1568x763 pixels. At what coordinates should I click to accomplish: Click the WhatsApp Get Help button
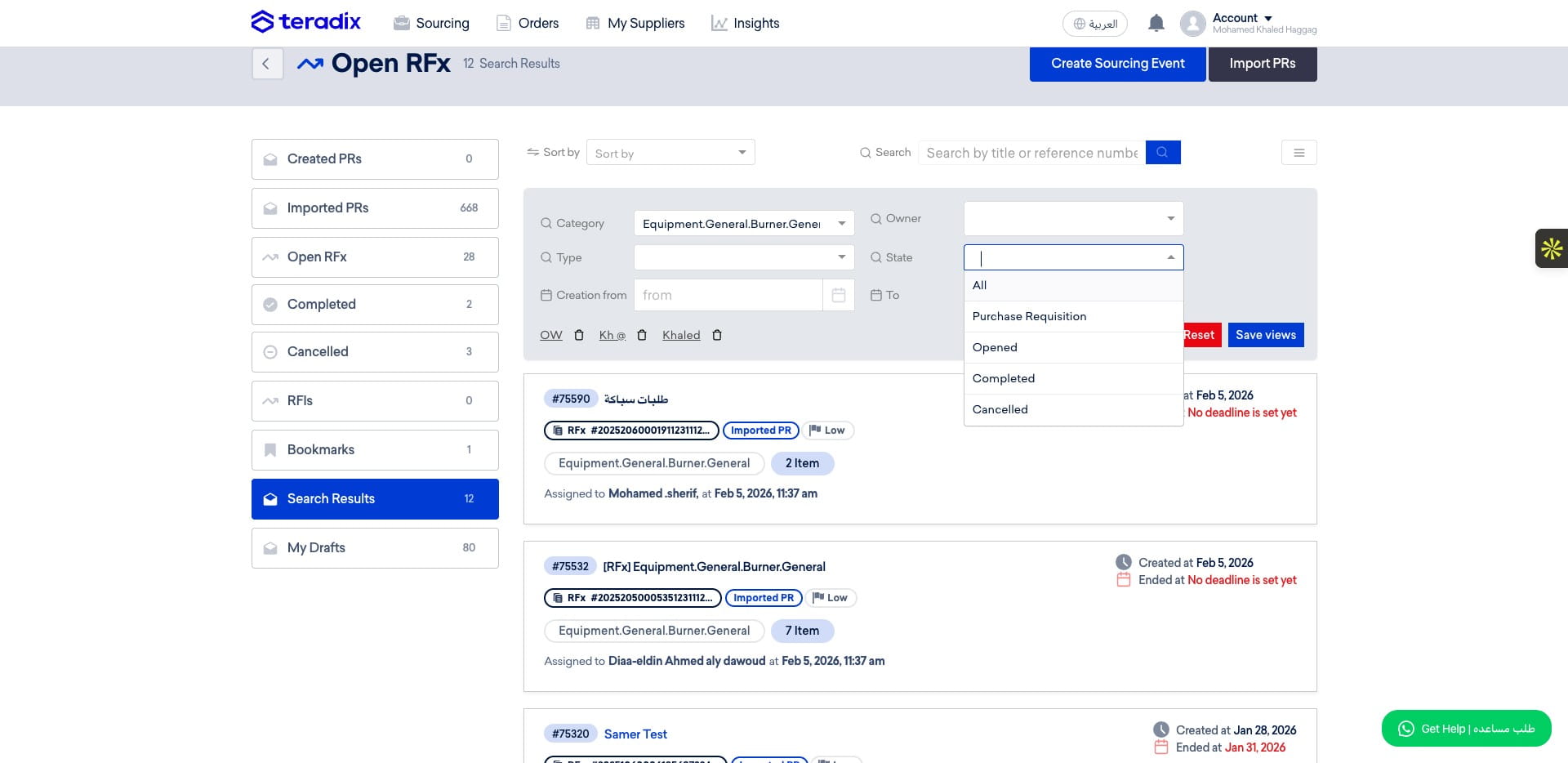(1466, 728)
